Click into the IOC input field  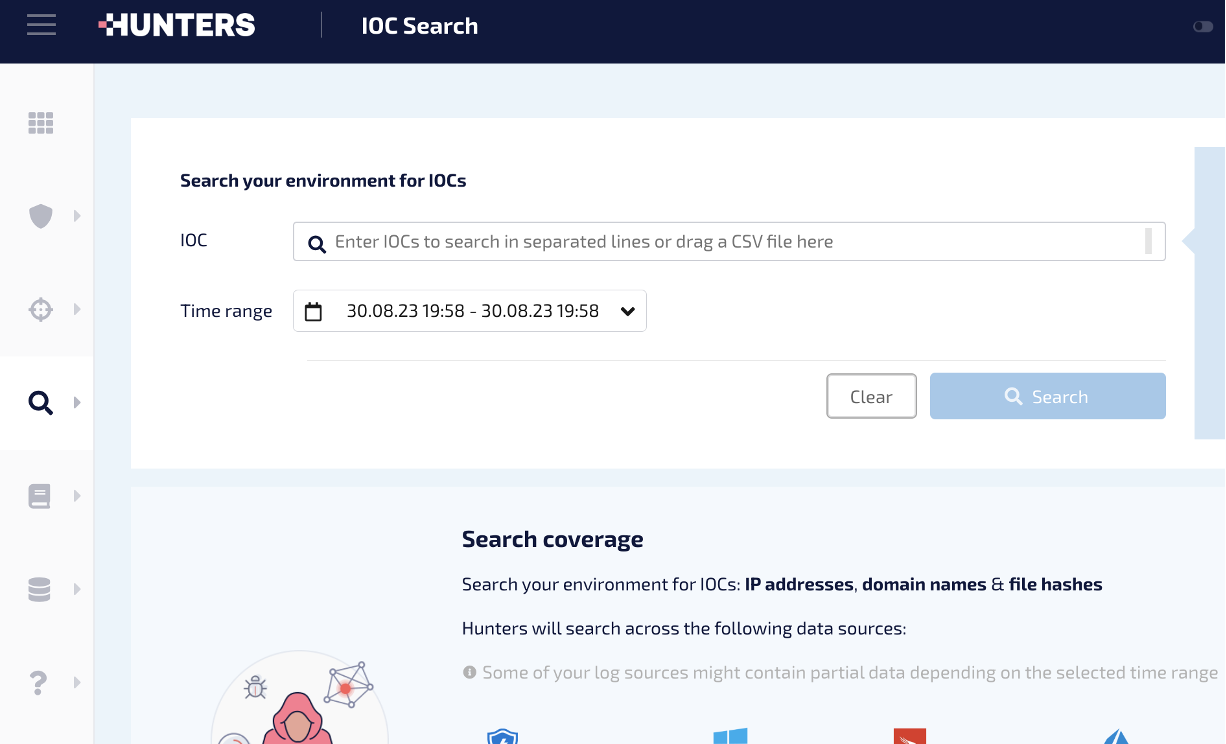(x=730, y=242)
